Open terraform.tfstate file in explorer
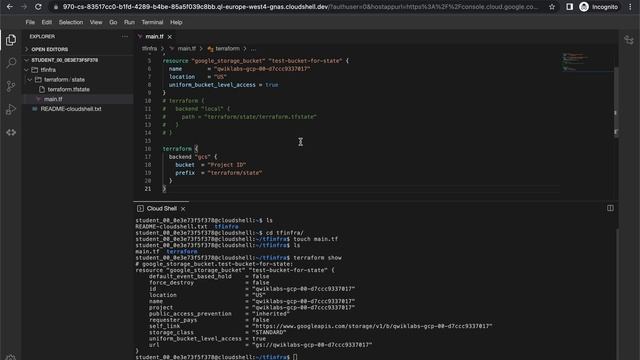 tap(69, 89)
